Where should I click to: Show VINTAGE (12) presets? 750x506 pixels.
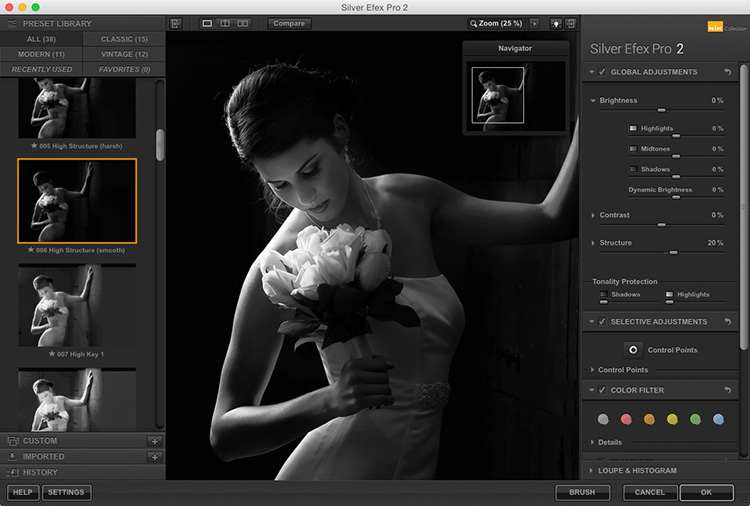(124, 54)
